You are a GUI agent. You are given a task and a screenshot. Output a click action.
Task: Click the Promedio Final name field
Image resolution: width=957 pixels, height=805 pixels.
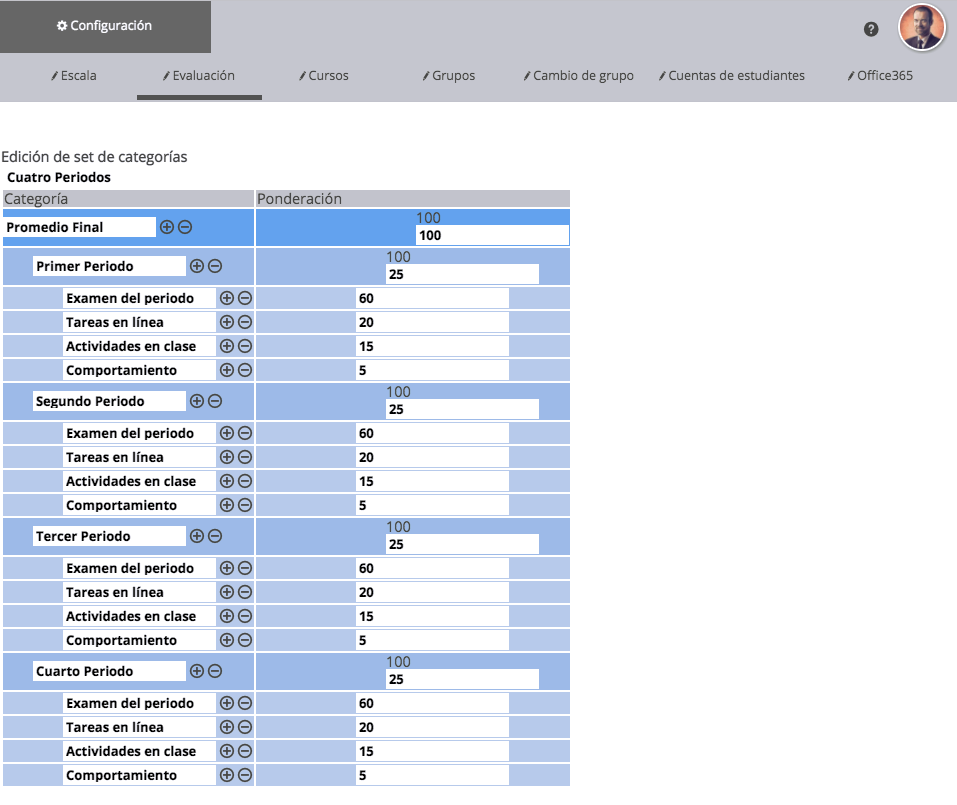pos(80,227)
